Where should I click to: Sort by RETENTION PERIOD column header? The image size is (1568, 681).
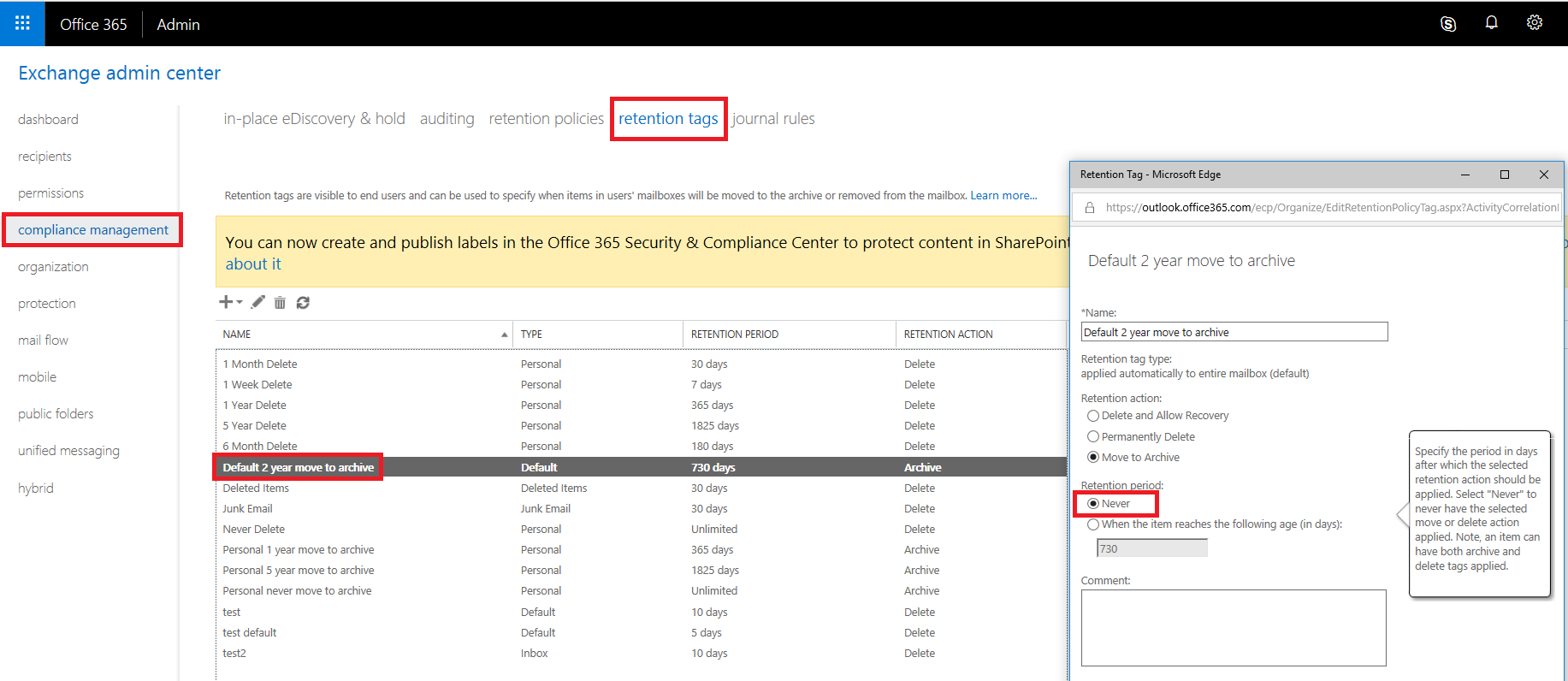789,335
